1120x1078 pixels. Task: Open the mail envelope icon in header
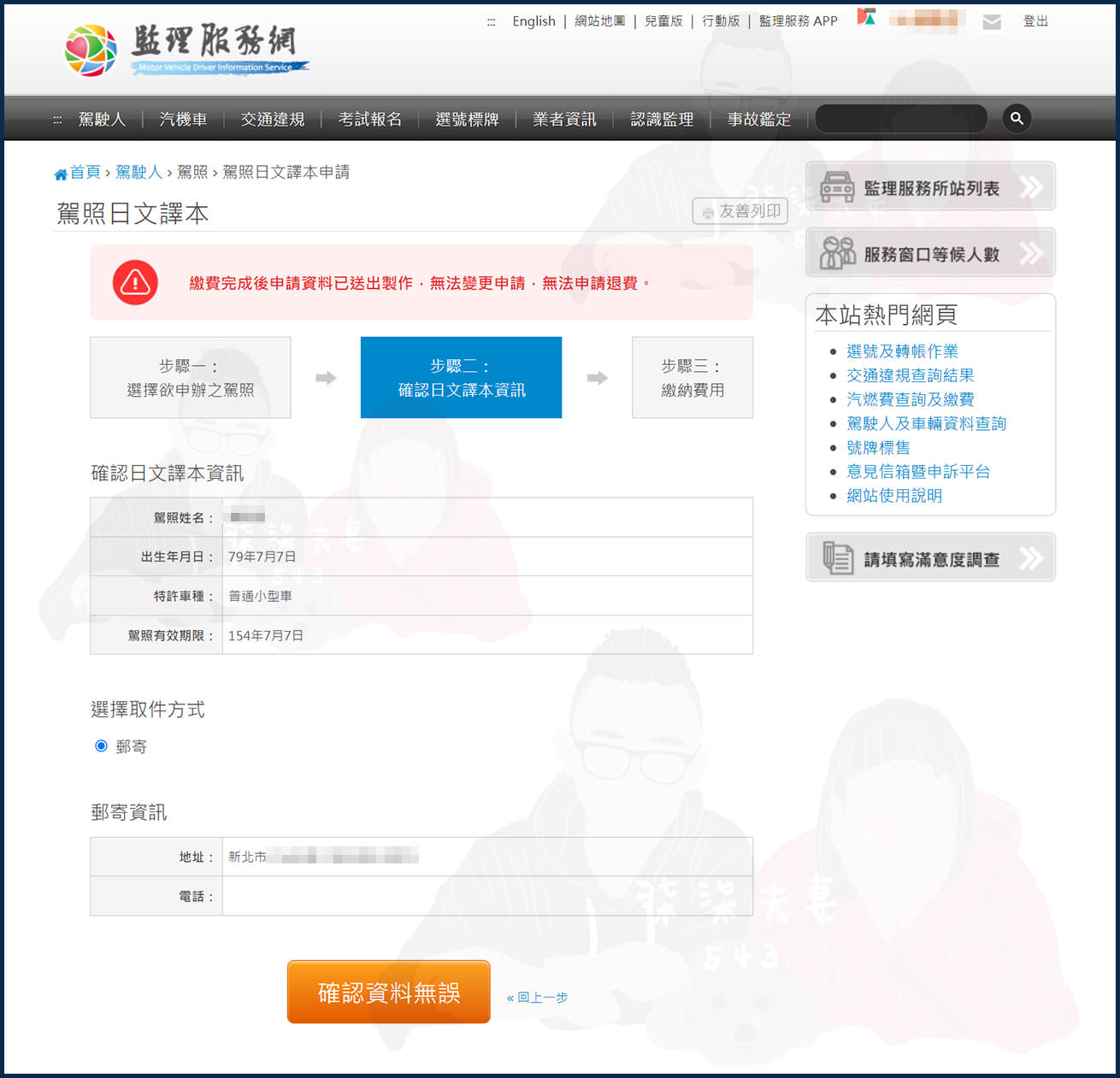[x=992, y=21]
